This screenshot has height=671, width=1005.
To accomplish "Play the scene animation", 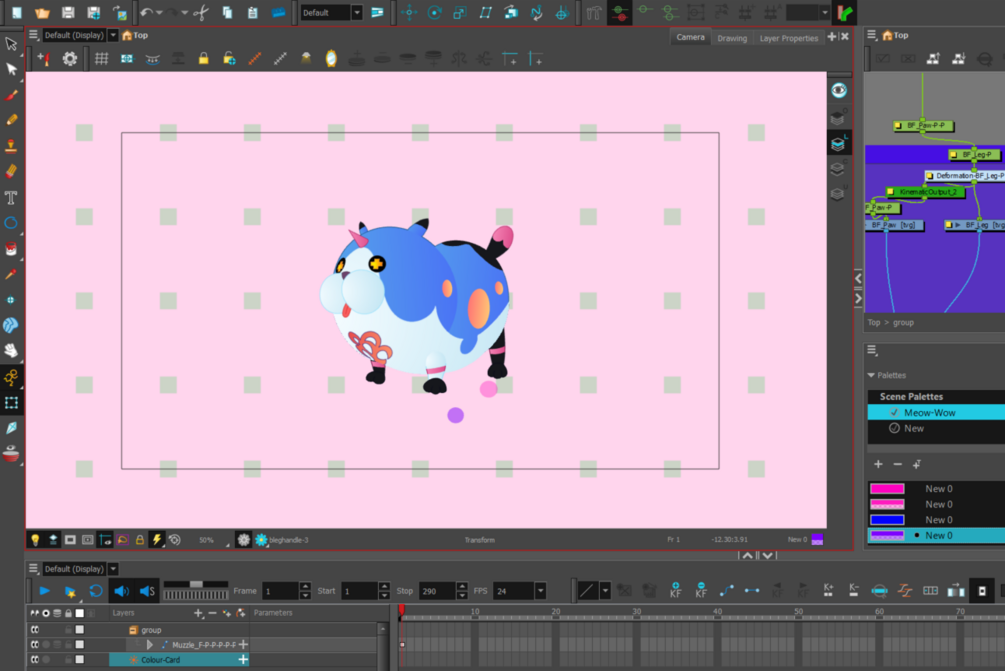I will (x=43, y=591).
